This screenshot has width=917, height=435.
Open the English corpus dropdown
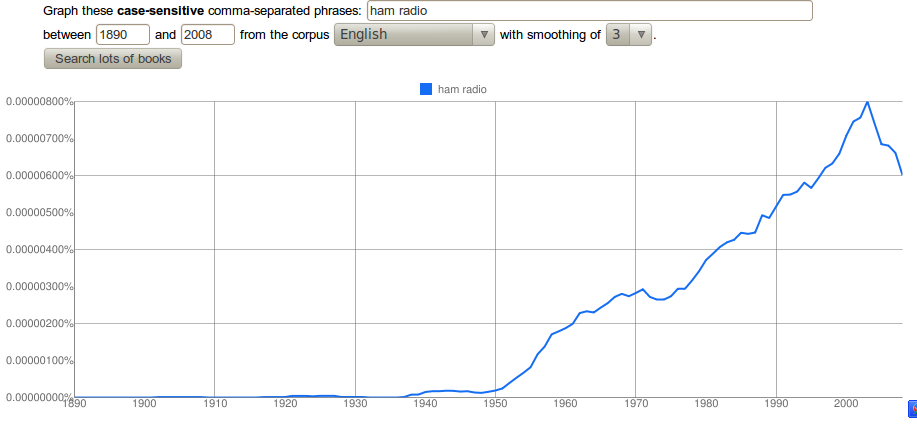[x=414, y=34]
